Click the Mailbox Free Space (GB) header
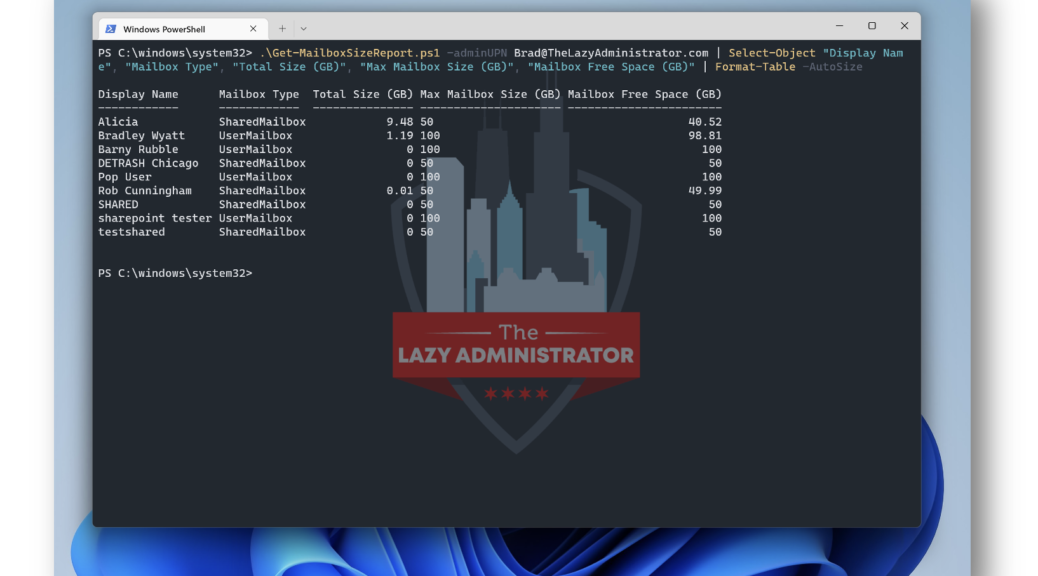1038x576 pixels. point(644,94)
